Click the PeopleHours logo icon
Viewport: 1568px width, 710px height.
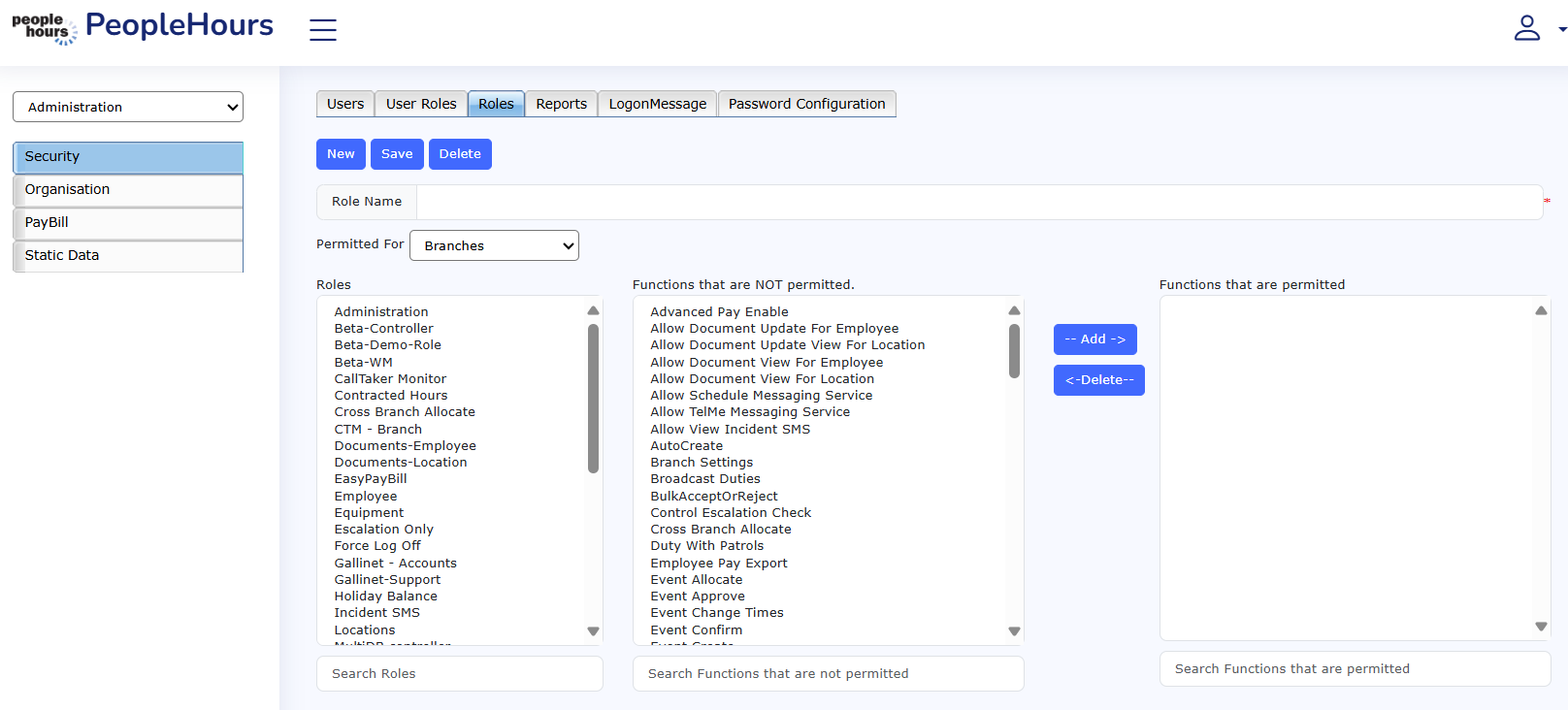click(x=45, y=28)
